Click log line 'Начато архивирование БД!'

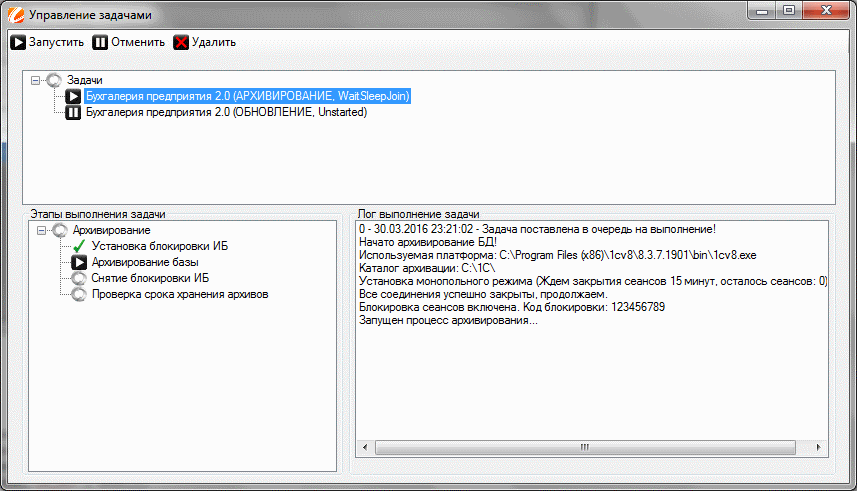pyautogui.click(x=428, y=242)
